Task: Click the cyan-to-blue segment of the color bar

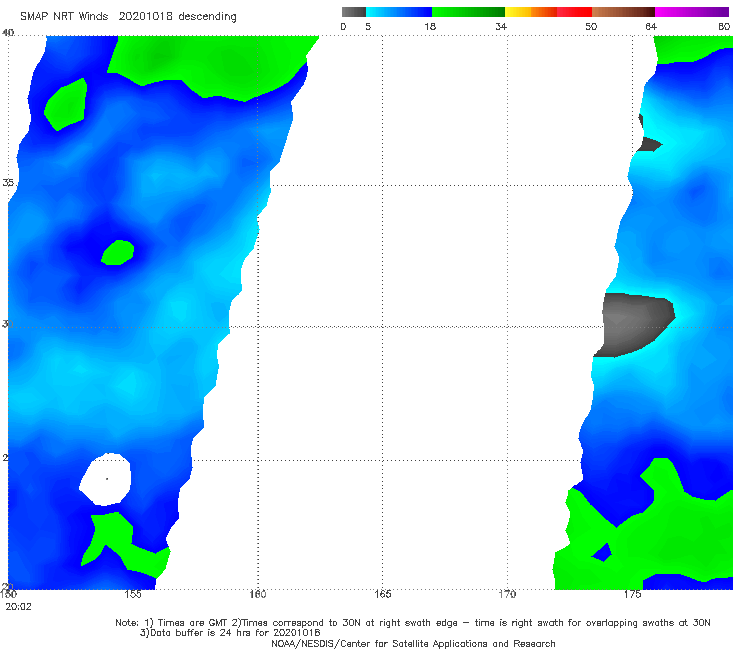Action: coord(399,12)
